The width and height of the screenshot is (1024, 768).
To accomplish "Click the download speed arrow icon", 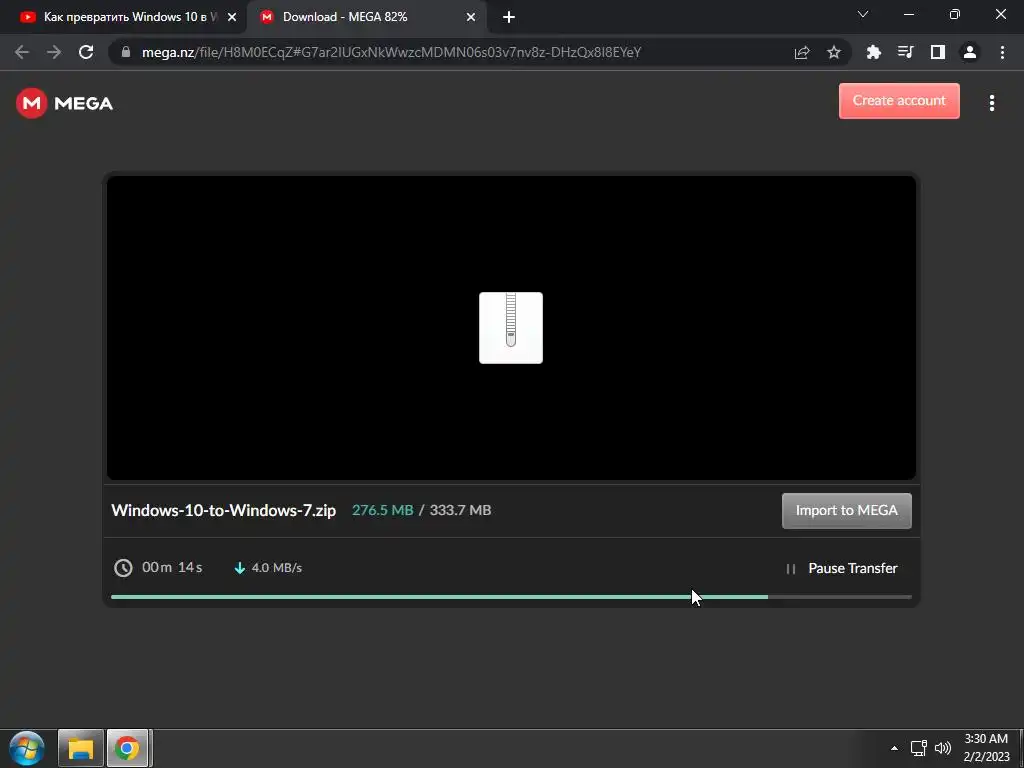I will 240,568.
